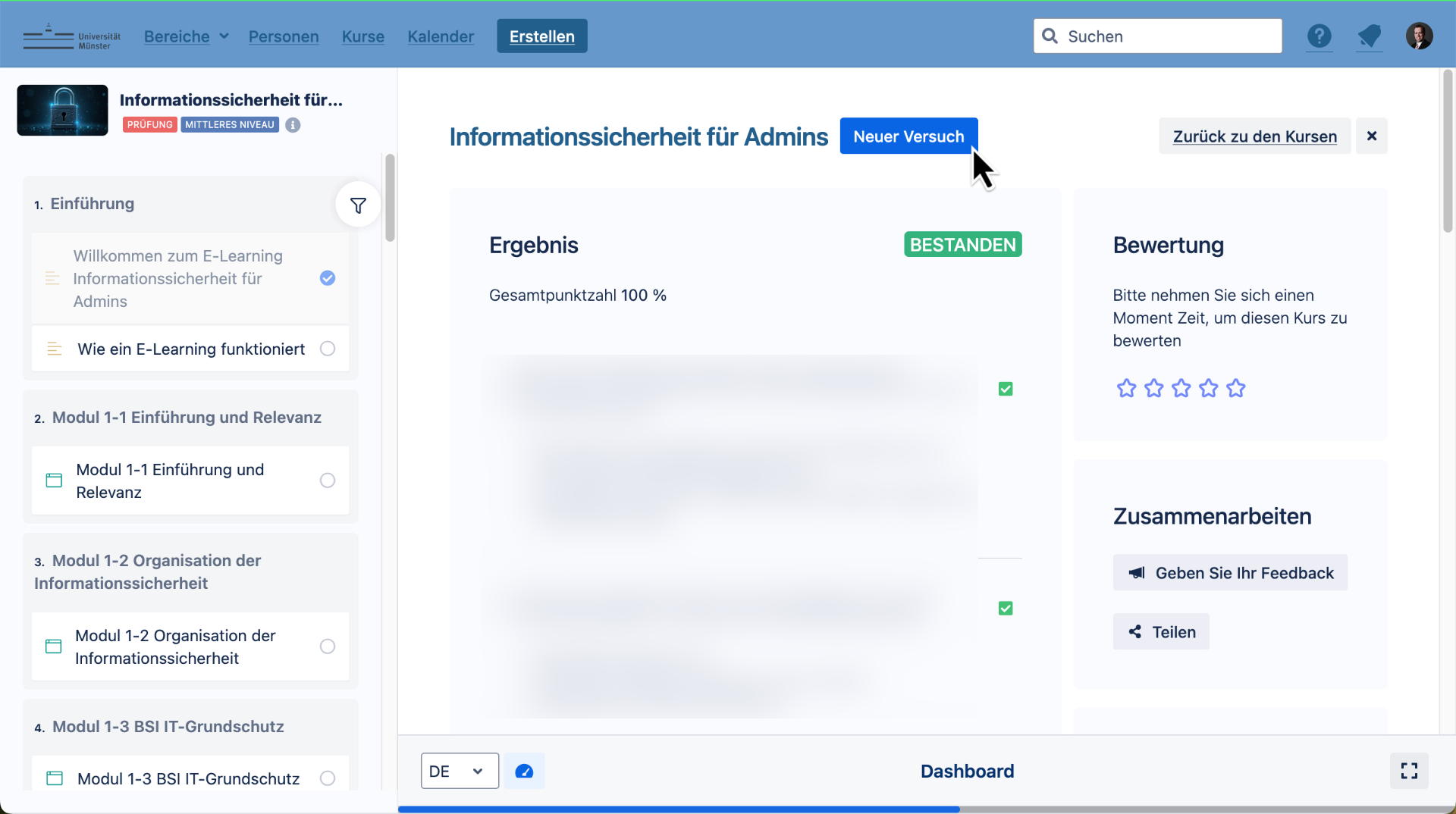Screen dimensions: 1456x814
Task: Click the completed checkmark on Willkommen item
Action: pyautogui.click(x=327, y=278)
